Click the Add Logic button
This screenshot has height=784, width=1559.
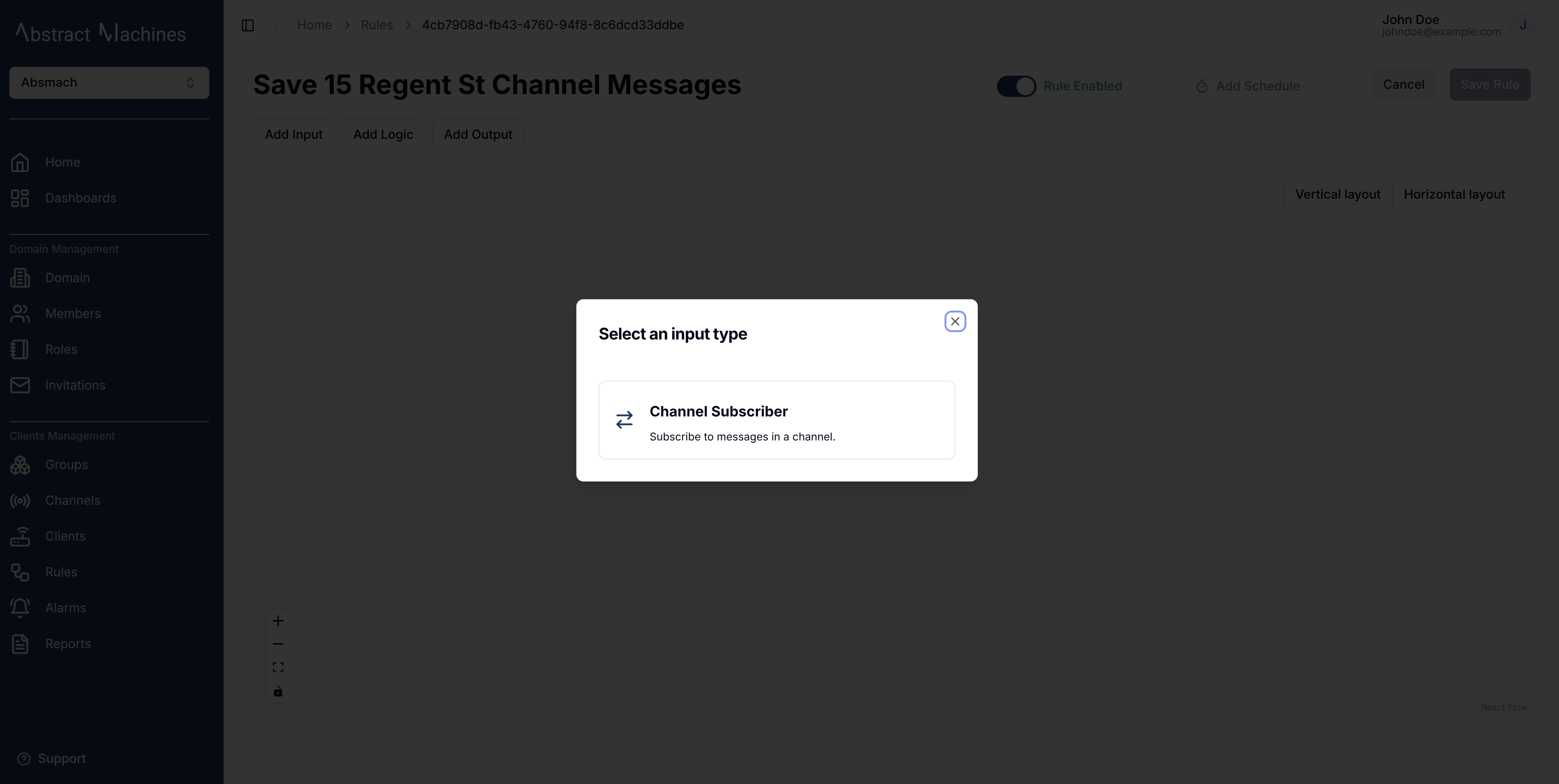(383, 134)
